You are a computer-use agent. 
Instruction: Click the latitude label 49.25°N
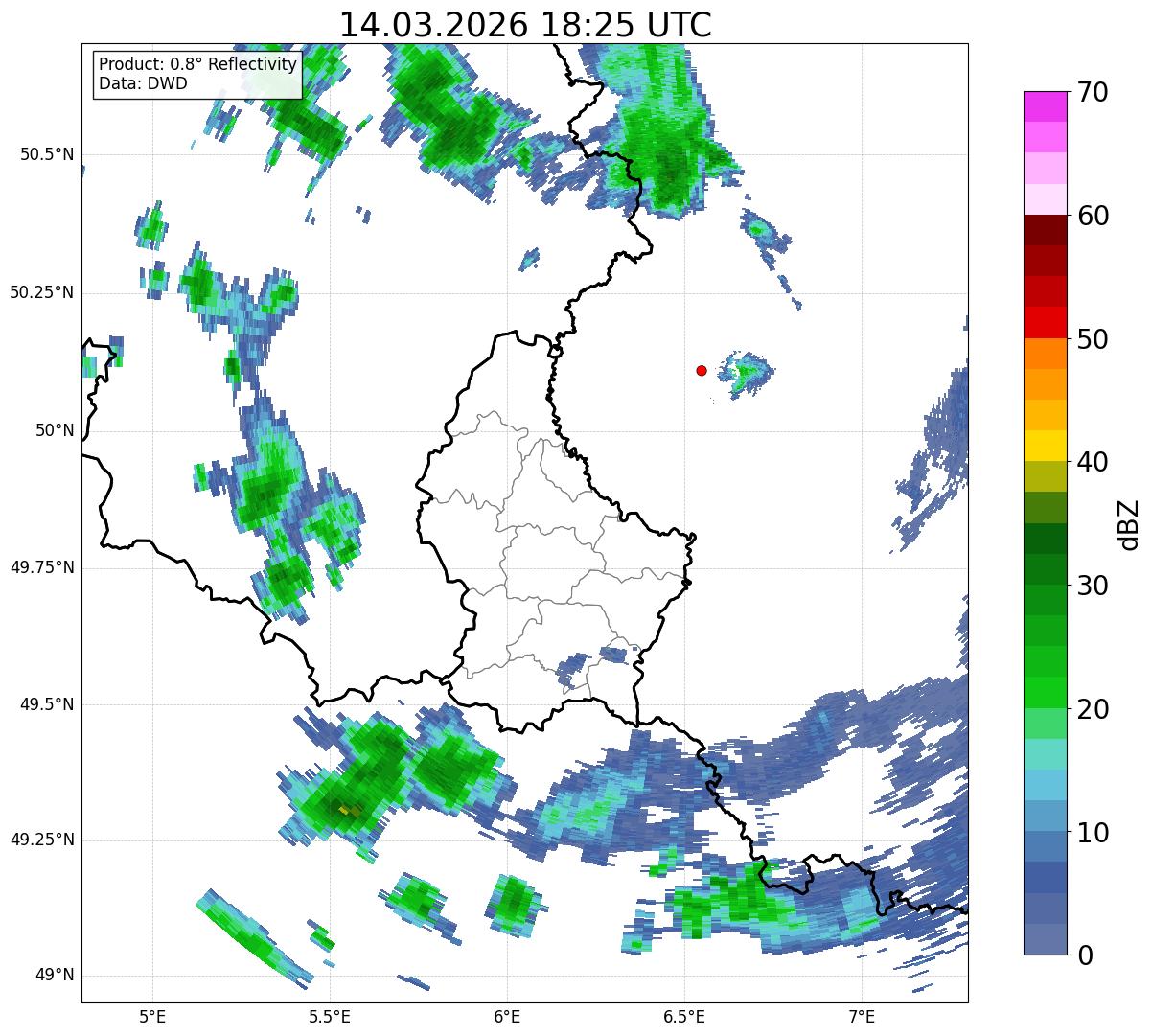[42, 840]
